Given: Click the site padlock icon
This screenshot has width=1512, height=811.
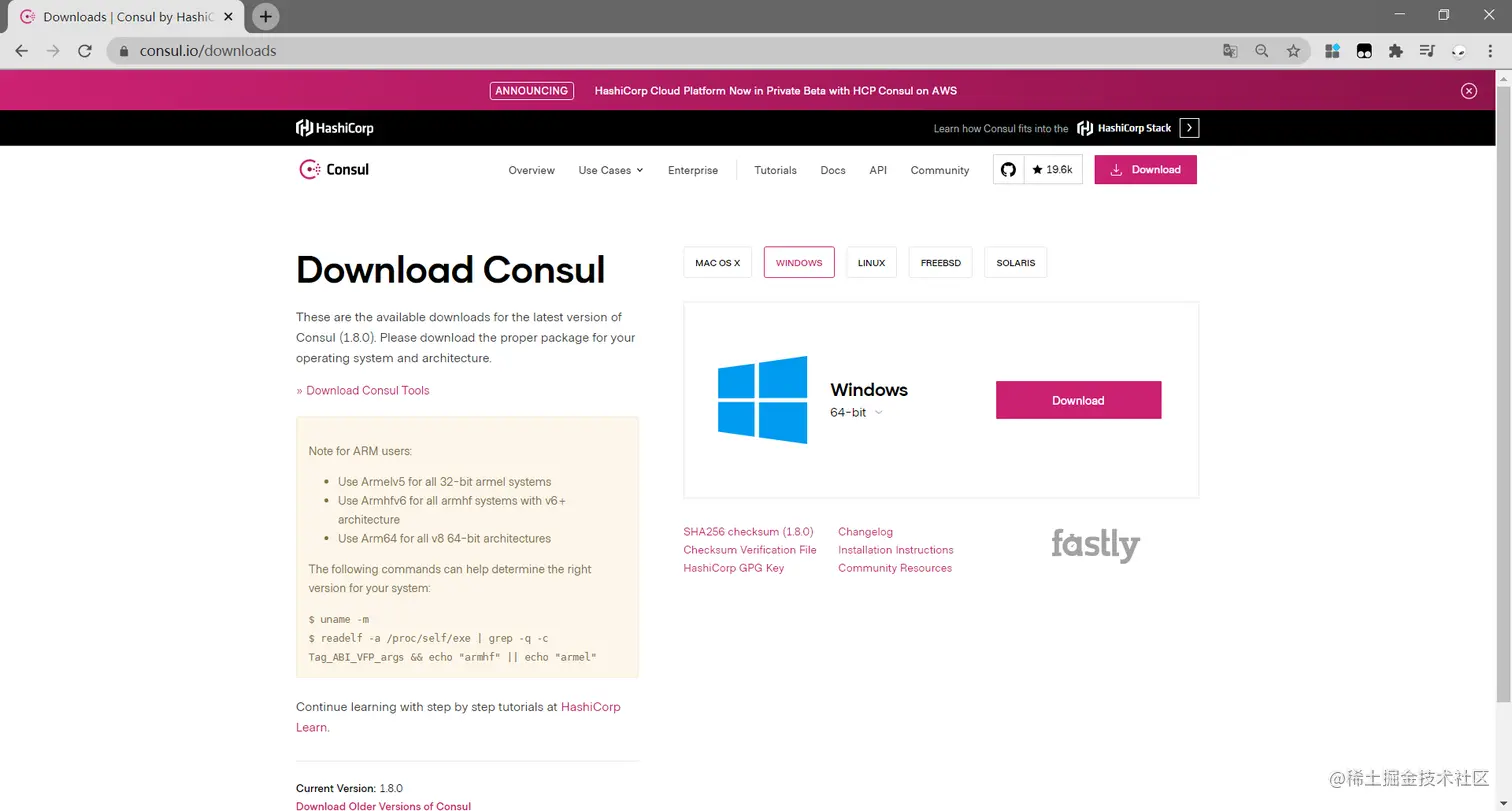Looking at the screenshot, I should tap(124, 51).
